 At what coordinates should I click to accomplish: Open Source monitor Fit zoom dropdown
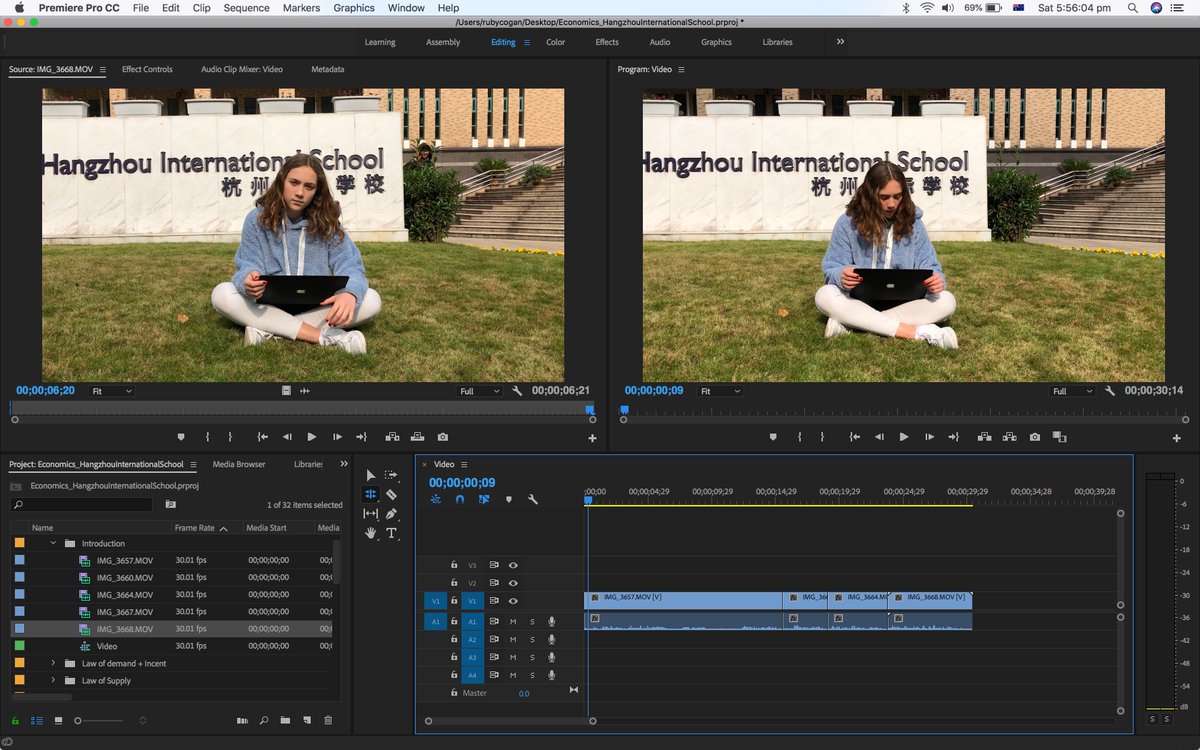click(111, 391)
